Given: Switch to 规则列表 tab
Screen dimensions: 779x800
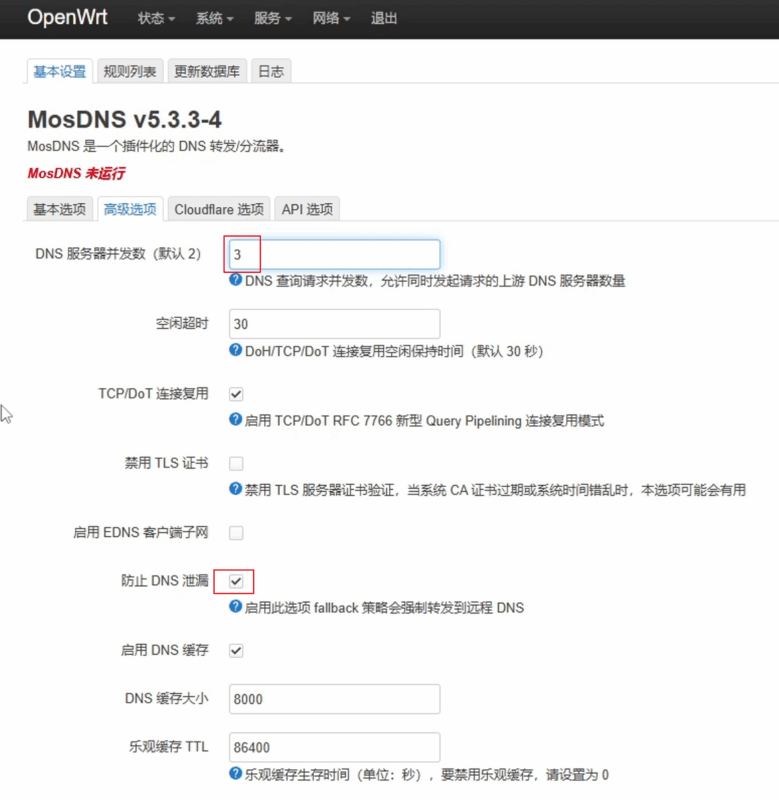Looking at the screenshot, I should 130,71.
